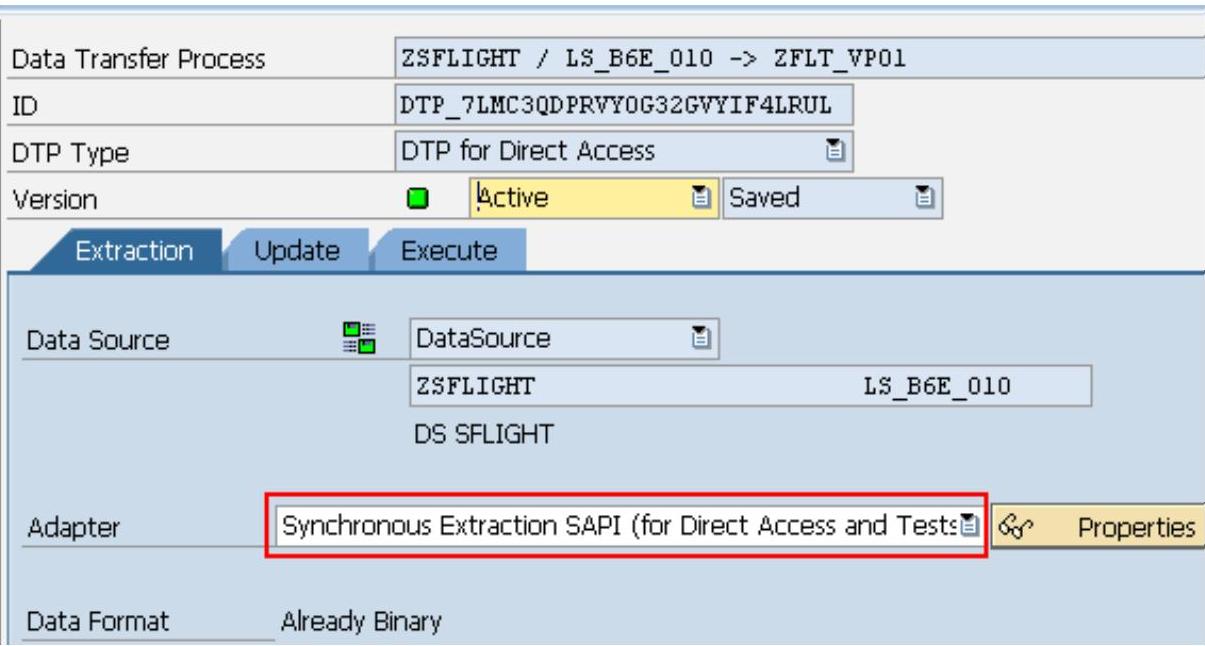This screenshot has height=646, width=1205.
Task: Open the Adapter Synchronous Extraction dropdown
Action: (968, 524)
